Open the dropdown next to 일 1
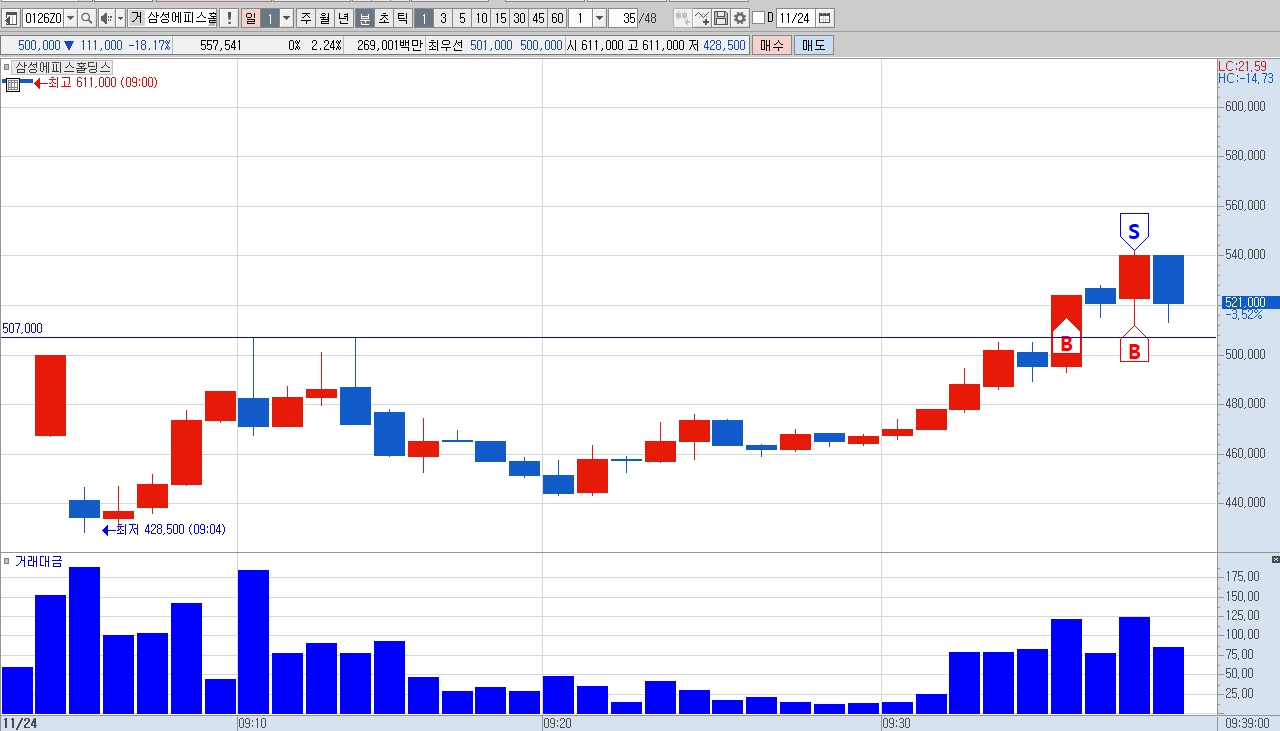Viewport: 1280px width, 731px height. click(287, 18)
